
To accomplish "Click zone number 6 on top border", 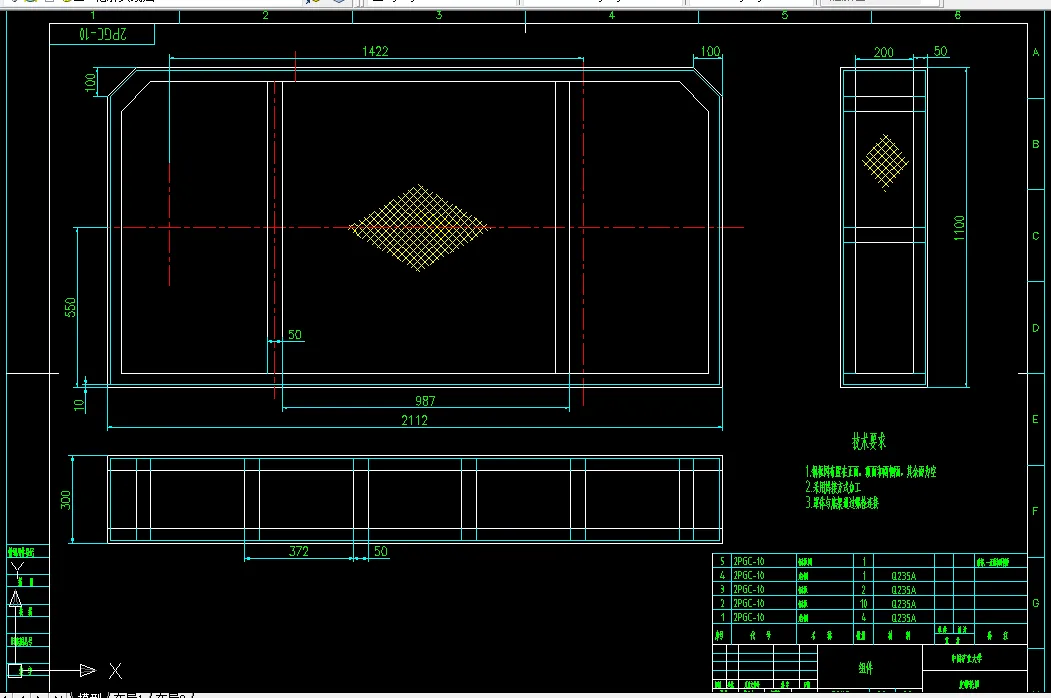I will click(x=958, y=15).
